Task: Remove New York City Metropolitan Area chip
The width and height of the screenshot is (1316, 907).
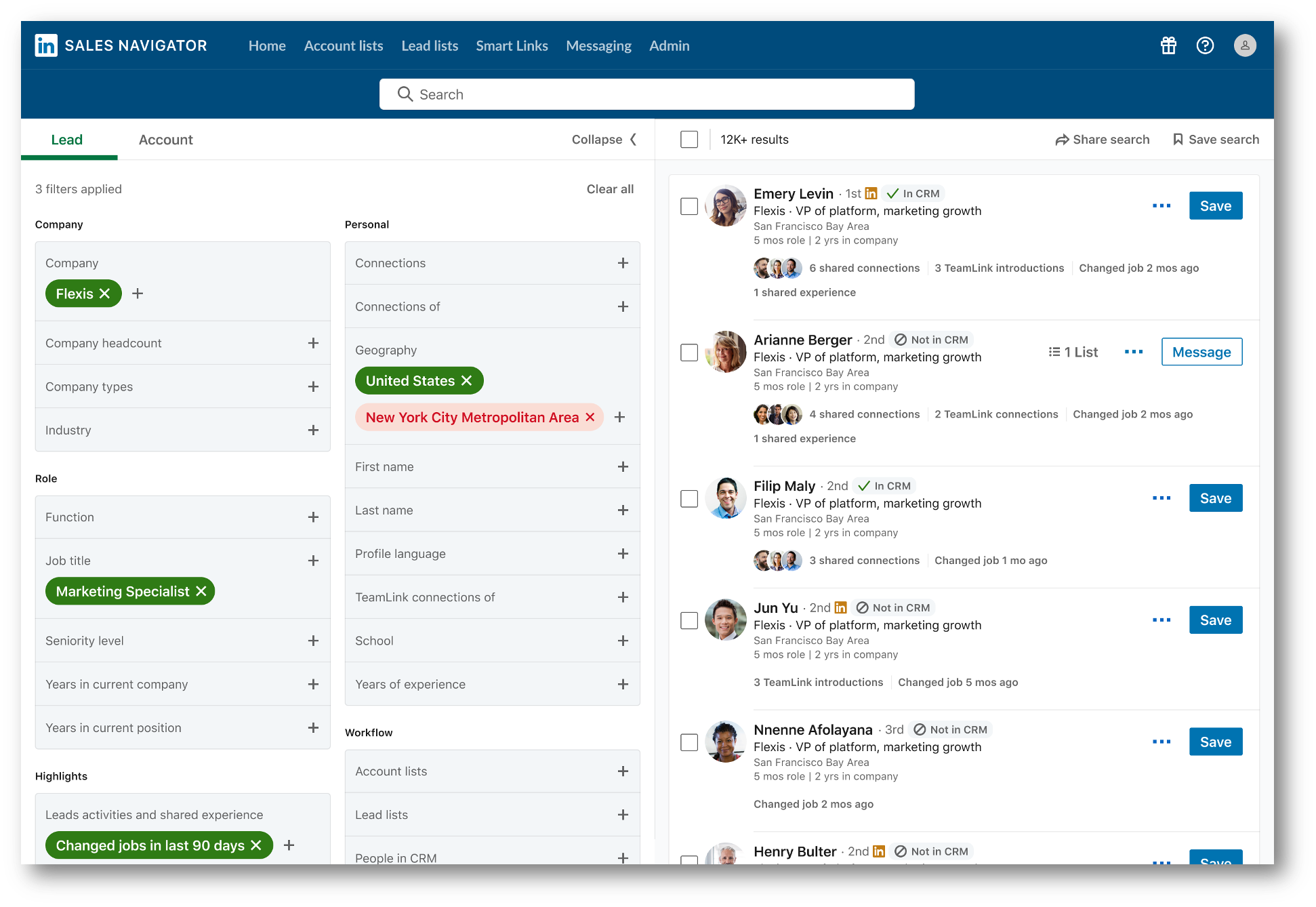Action: (590, 417)
